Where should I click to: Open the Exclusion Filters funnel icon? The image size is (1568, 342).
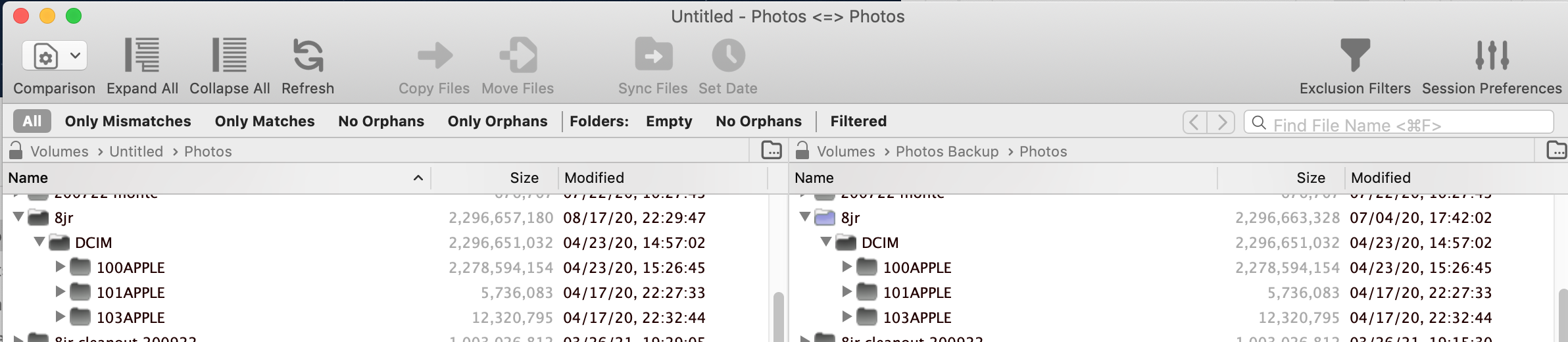coord(1355,55)
